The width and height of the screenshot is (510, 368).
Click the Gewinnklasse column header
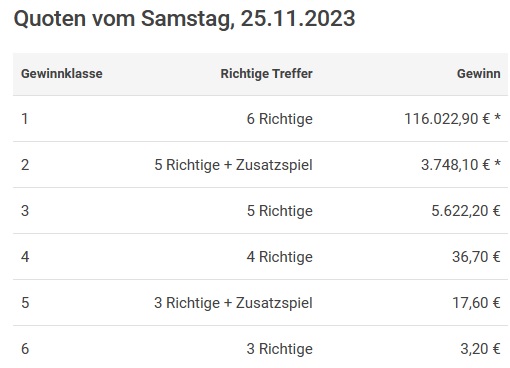pyautogui.click(x=62, y=74)
